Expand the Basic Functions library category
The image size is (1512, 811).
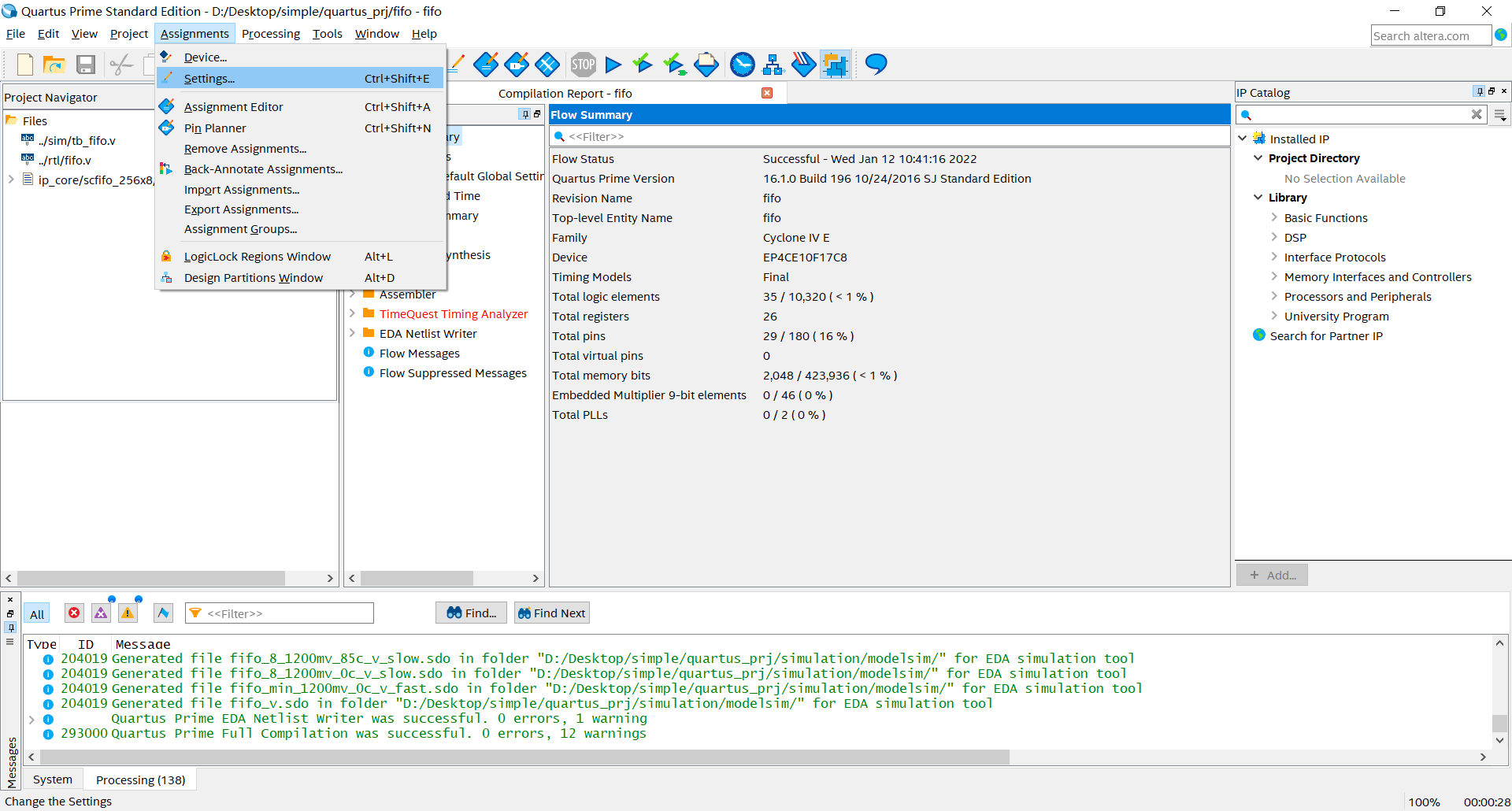[x=1274, y=217]
